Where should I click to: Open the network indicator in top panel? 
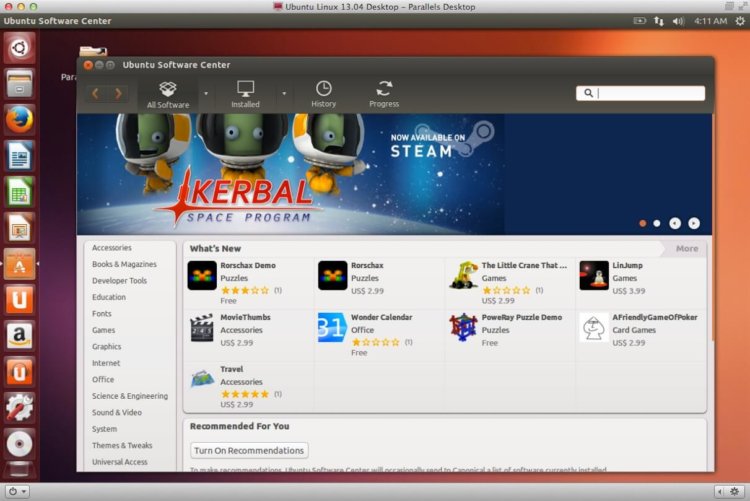tap(659, 21)
